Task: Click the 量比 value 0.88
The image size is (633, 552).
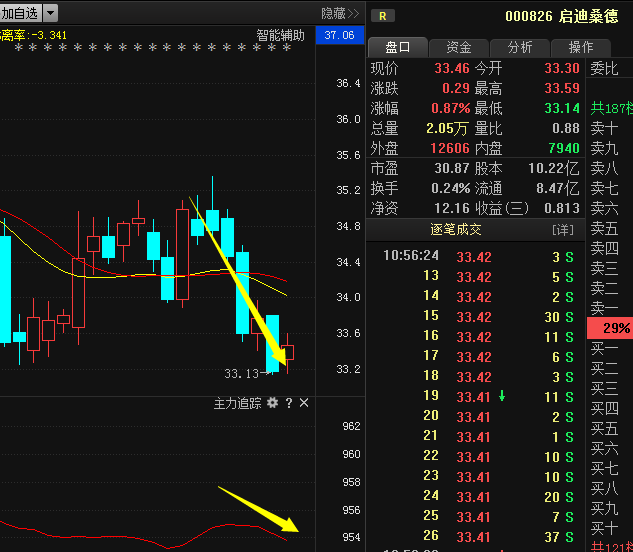Action: [566, 128]
